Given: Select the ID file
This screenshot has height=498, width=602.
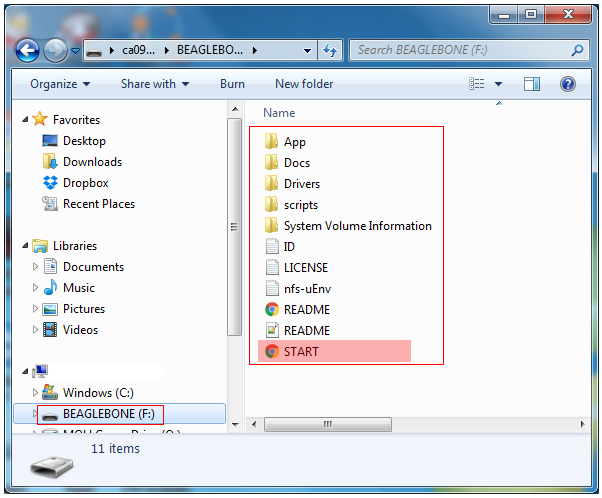Looking at the screenshot, I should click(289, 247).
